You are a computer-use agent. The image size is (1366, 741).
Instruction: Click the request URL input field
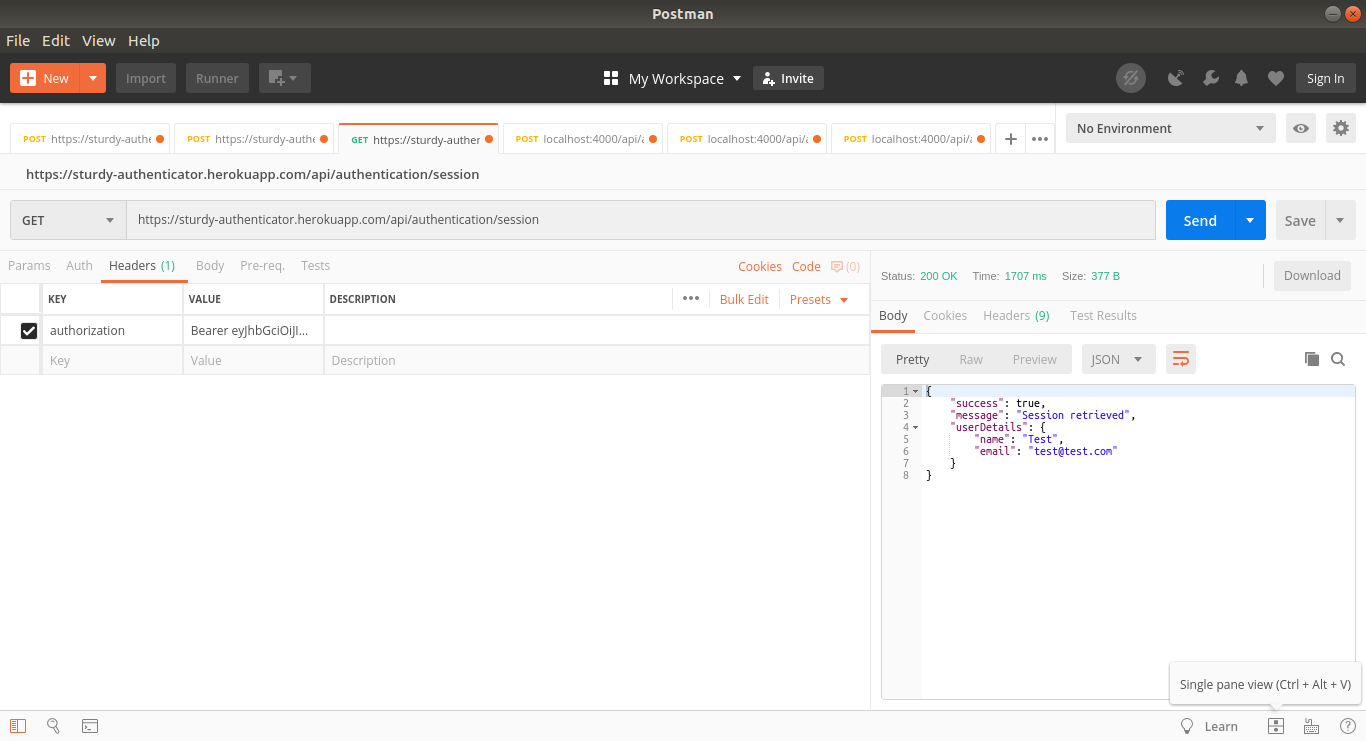coord(640,220)
